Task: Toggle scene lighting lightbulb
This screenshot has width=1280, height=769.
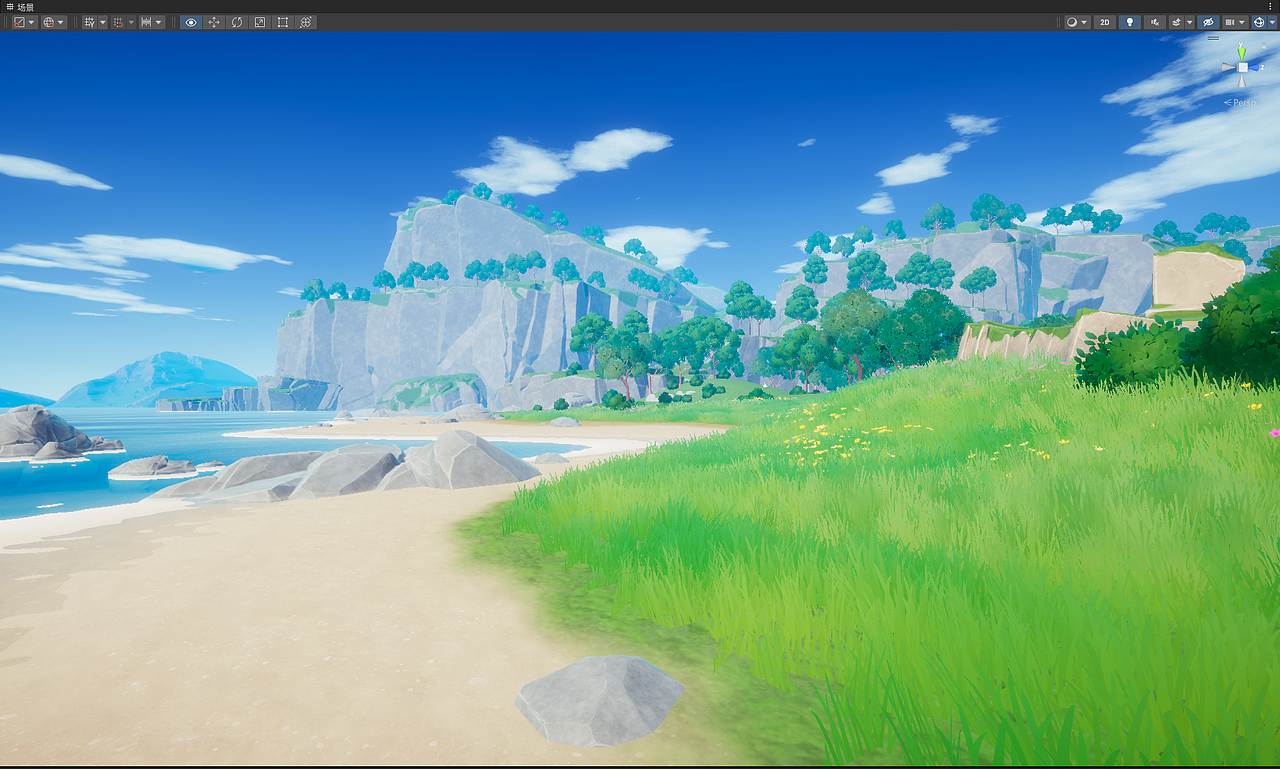Action: coord(1130,22)
